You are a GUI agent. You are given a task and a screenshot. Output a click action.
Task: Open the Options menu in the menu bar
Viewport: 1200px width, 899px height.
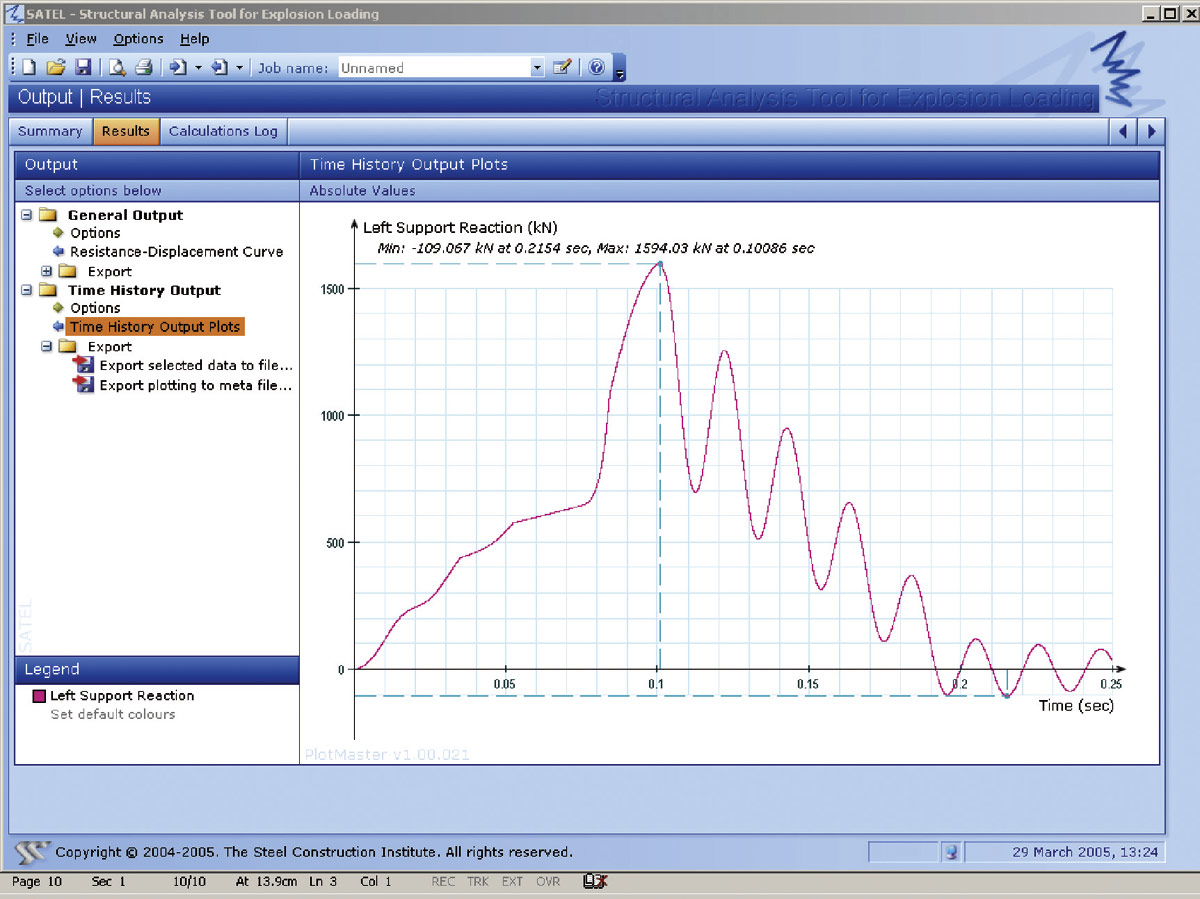click(138, 39)
